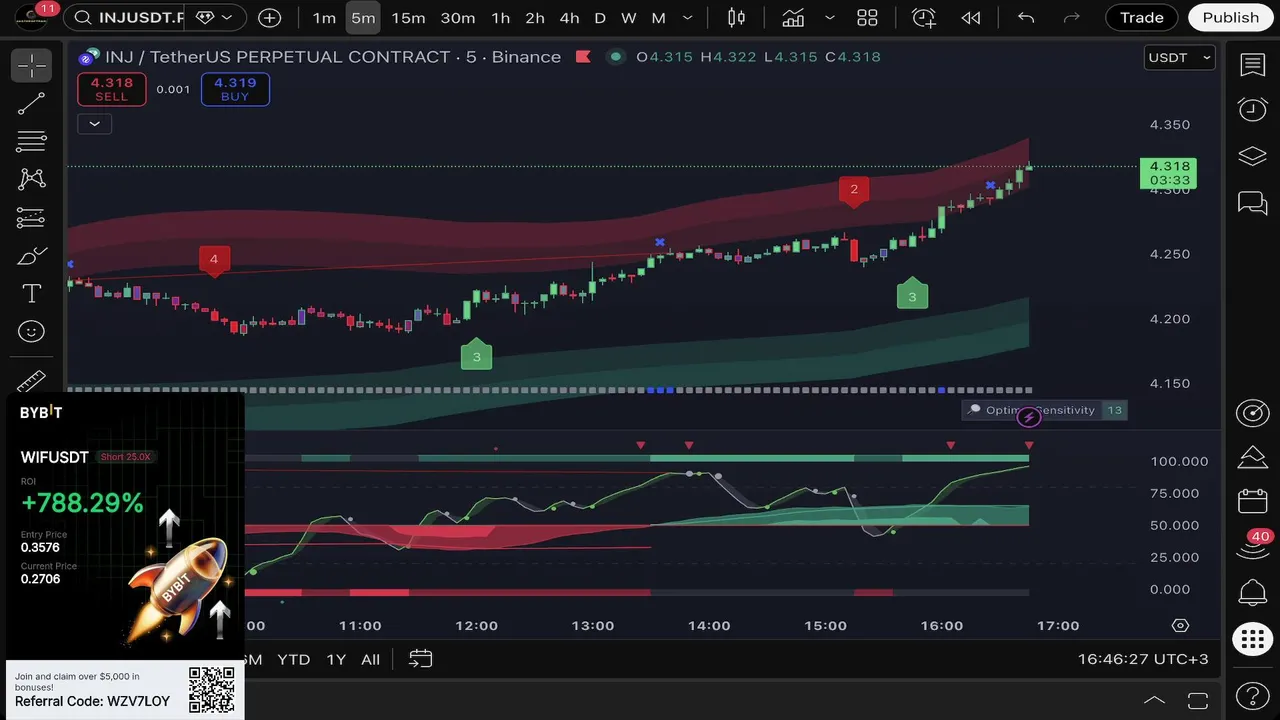Maximize the bottom panel

[x=1198, y=700]
